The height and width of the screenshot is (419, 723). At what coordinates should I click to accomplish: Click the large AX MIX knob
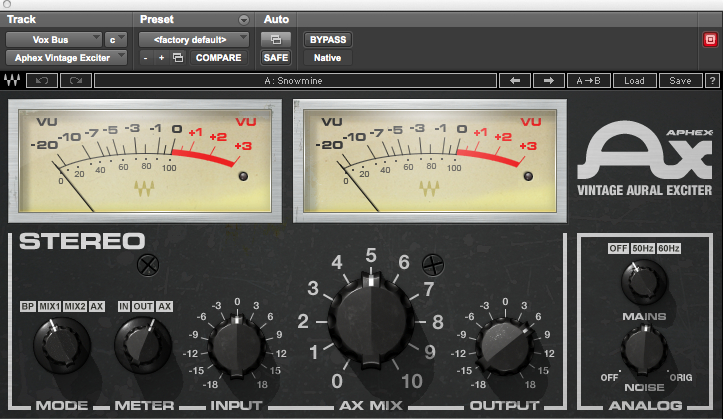[371, 320]
